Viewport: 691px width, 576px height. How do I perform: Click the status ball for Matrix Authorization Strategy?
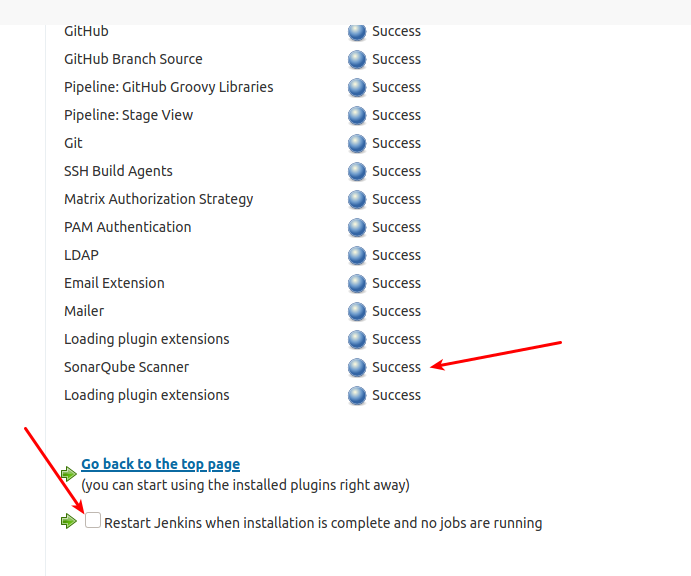tap(357, 199)
